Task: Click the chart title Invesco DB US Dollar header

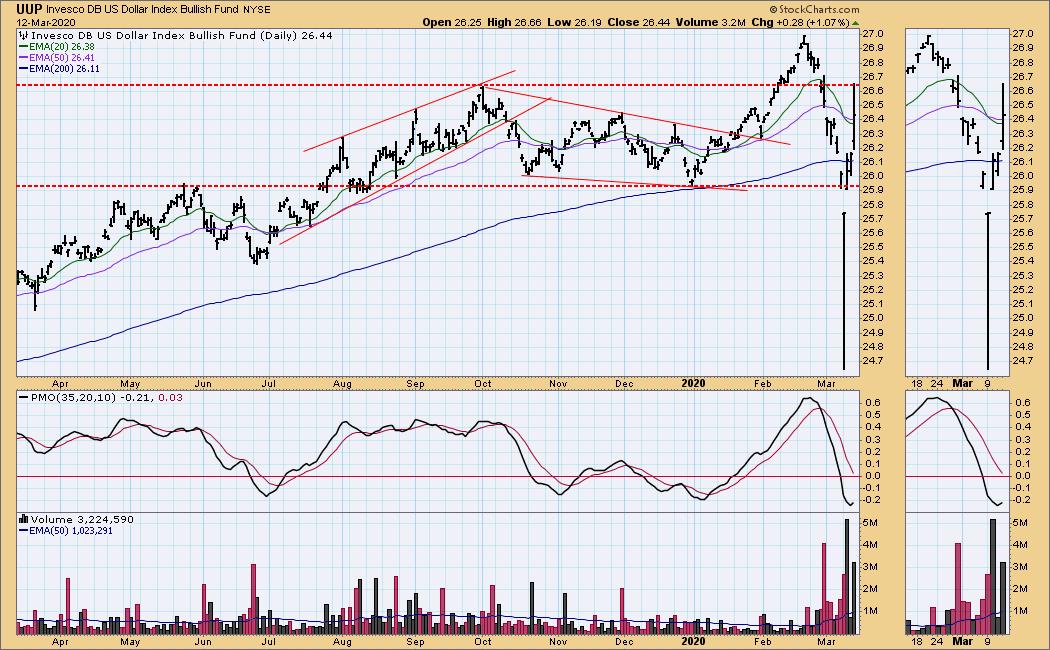Action: point(142,9)
